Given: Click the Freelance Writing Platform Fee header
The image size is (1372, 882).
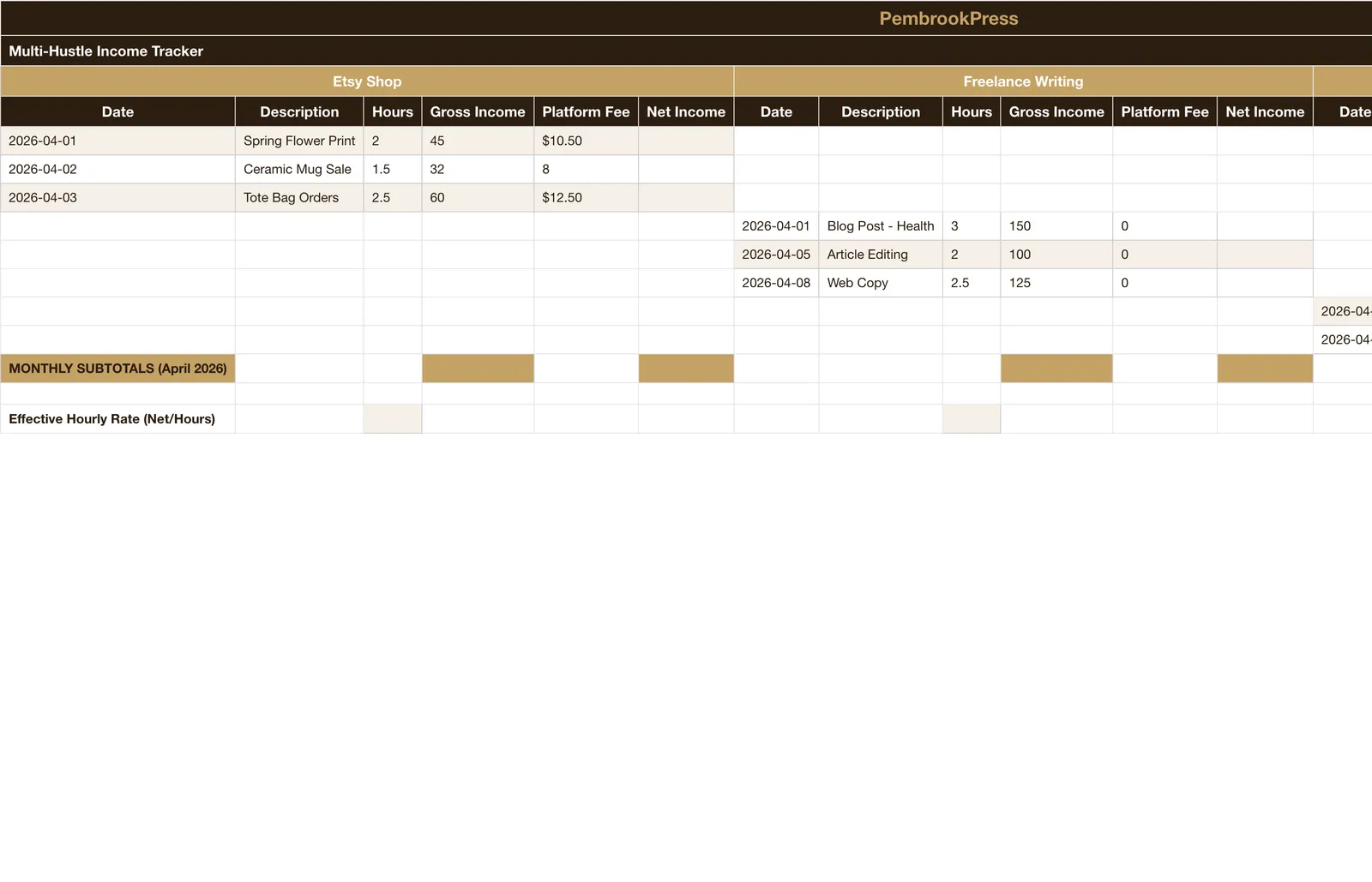Looking at the screenshot, I should 1164,111.
